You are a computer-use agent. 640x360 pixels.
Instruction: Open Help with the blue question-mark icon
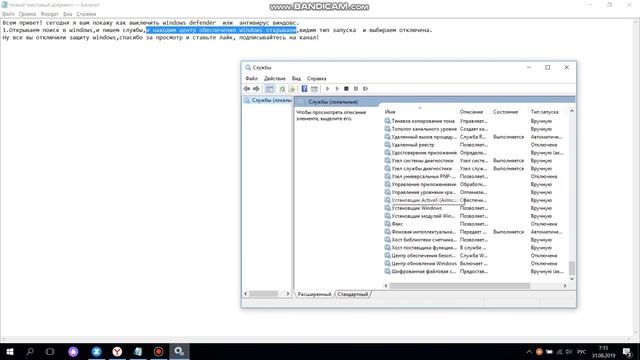coord(304,89)
